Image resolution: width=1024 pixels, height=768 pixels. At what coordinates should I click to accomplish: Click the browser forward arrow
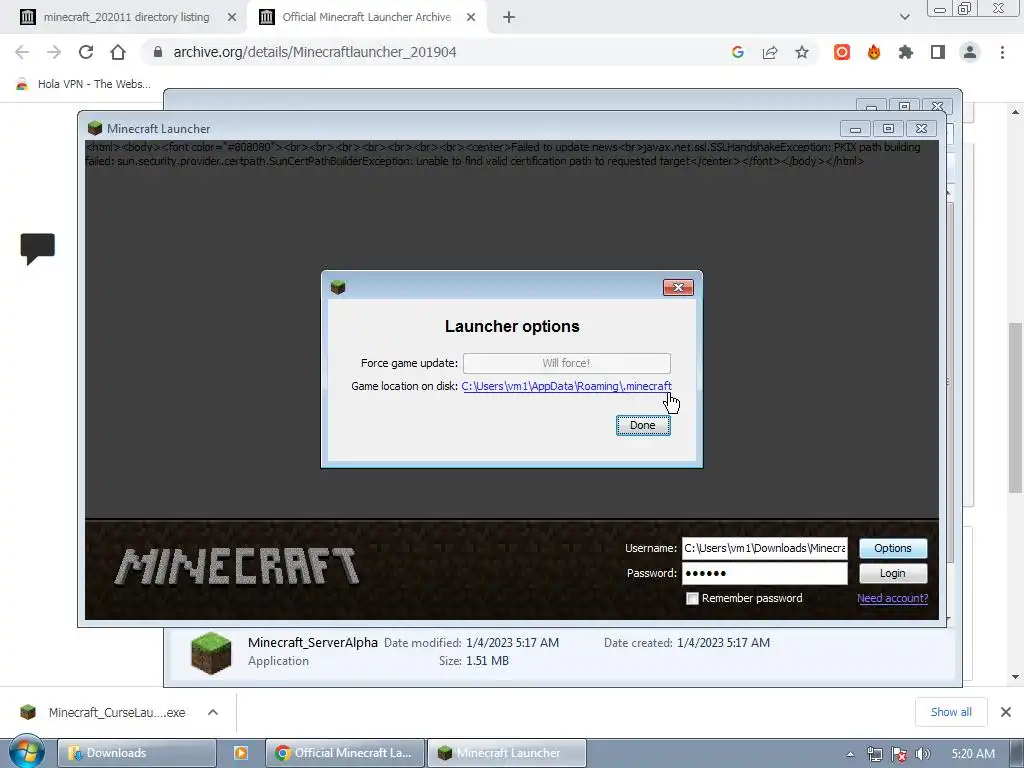coord(54,52)
